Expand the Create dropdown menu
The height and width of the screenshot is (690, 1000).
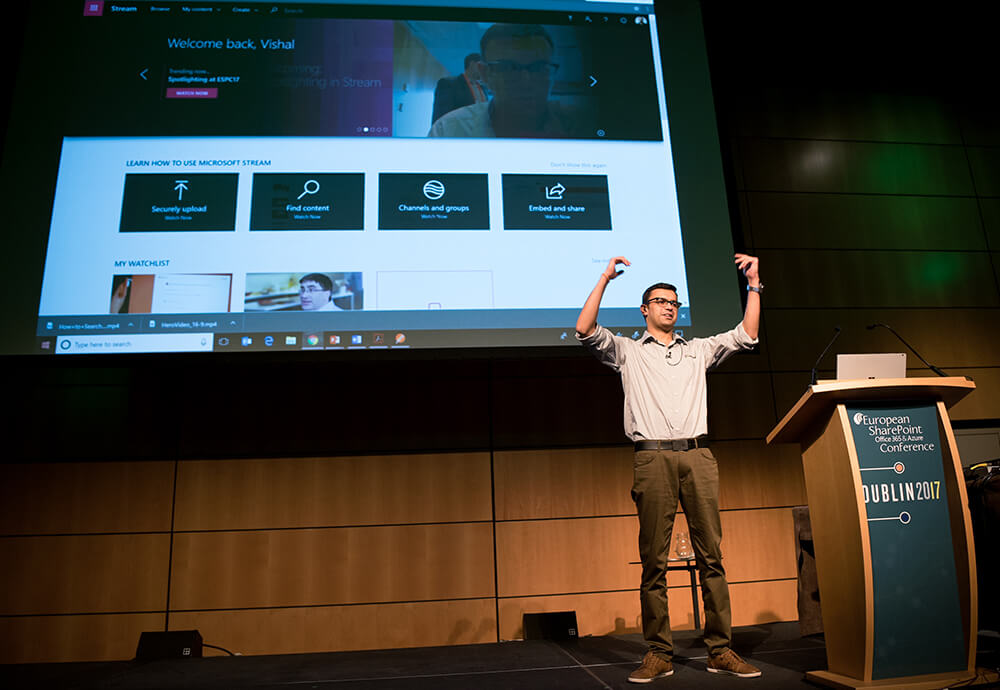(244, 9)
